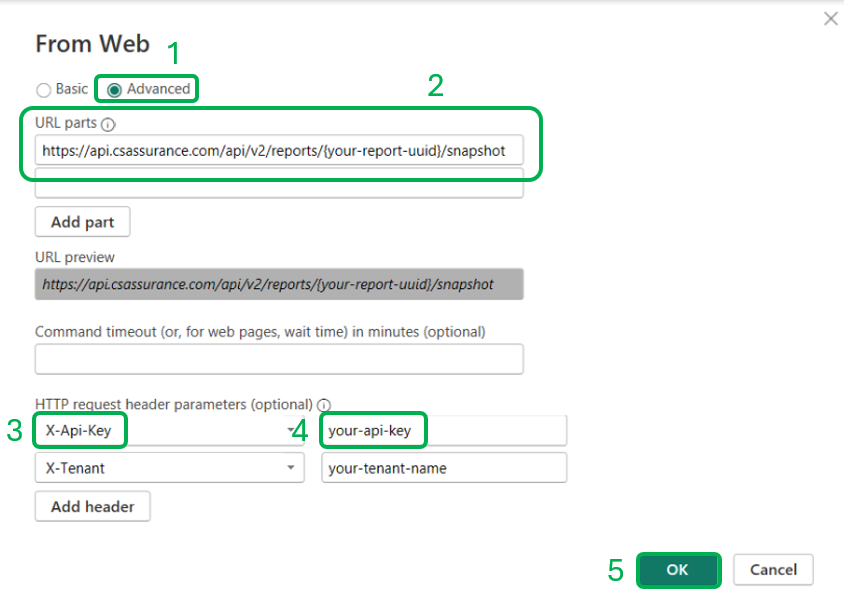Select the URL parts input containing the snapshot URL
The width and height of the screenshot is (844, 597).
279,150
